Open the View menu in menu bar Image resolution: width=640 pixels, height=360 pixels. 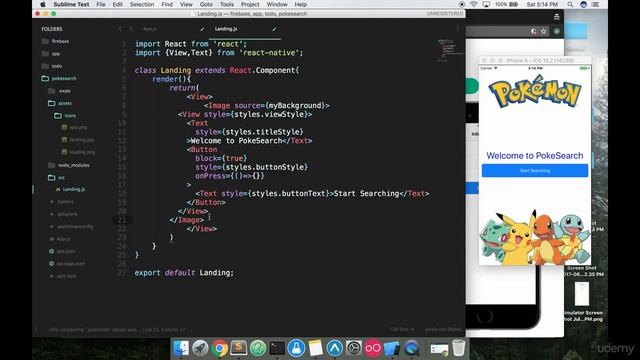click(x=186, y=4)
